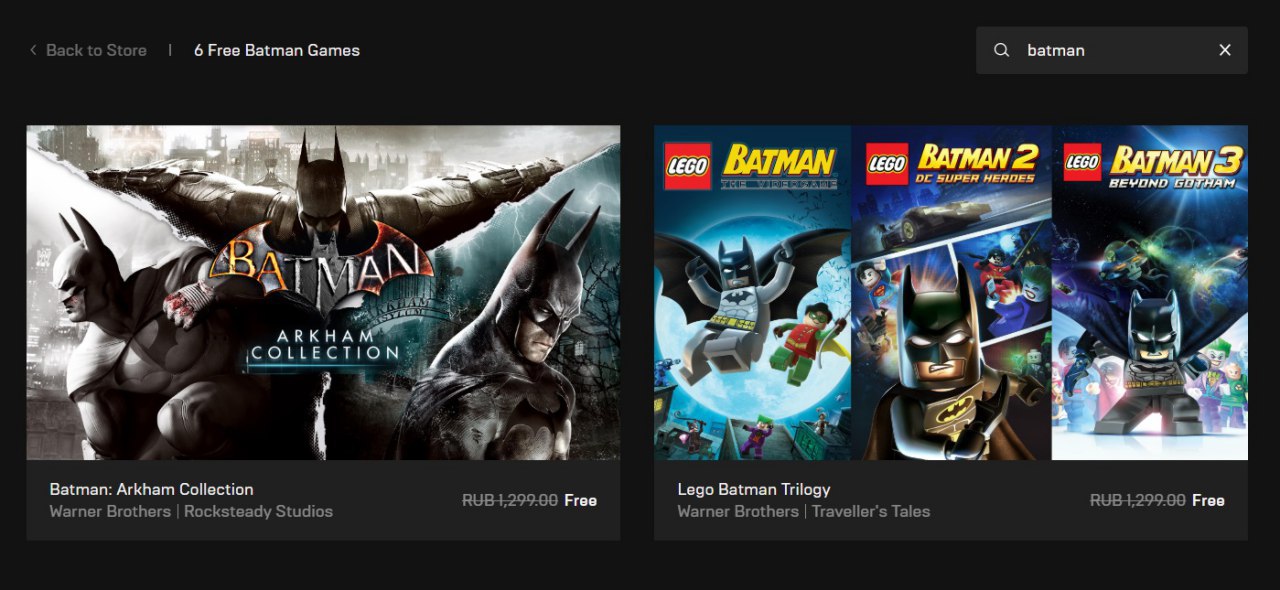Open the Lego Batman 2 DC Super Heroes cover

coord(951,292)
